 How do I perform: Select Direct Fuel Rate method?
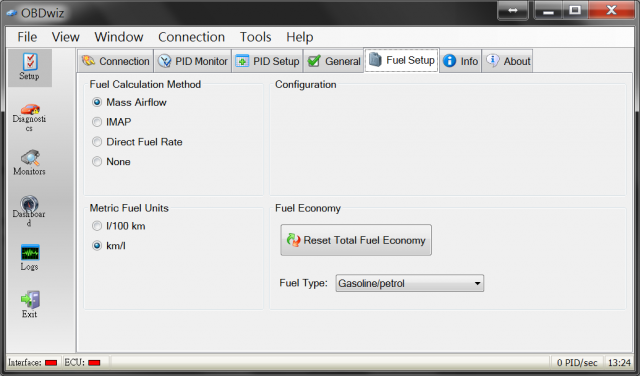point(137,142)
